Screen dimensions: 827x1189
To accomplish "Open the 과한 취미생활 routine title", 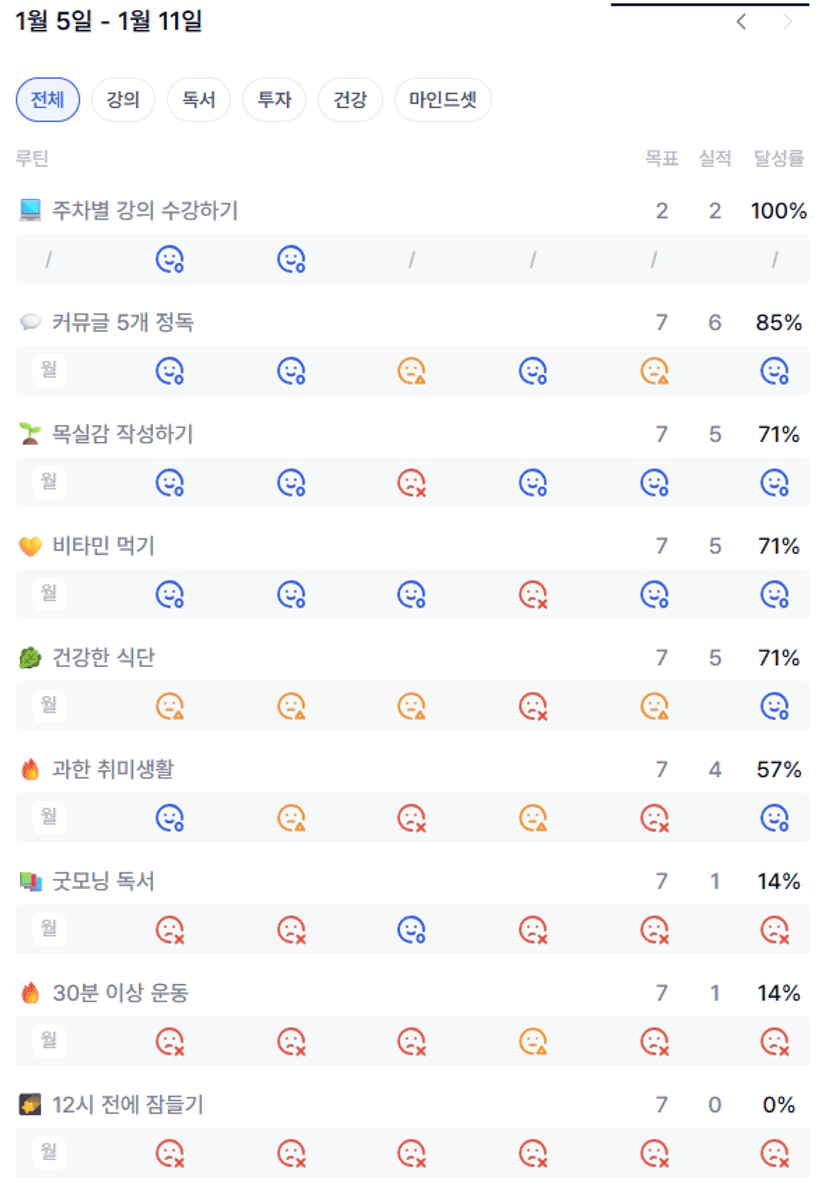I will pos(113,770).
